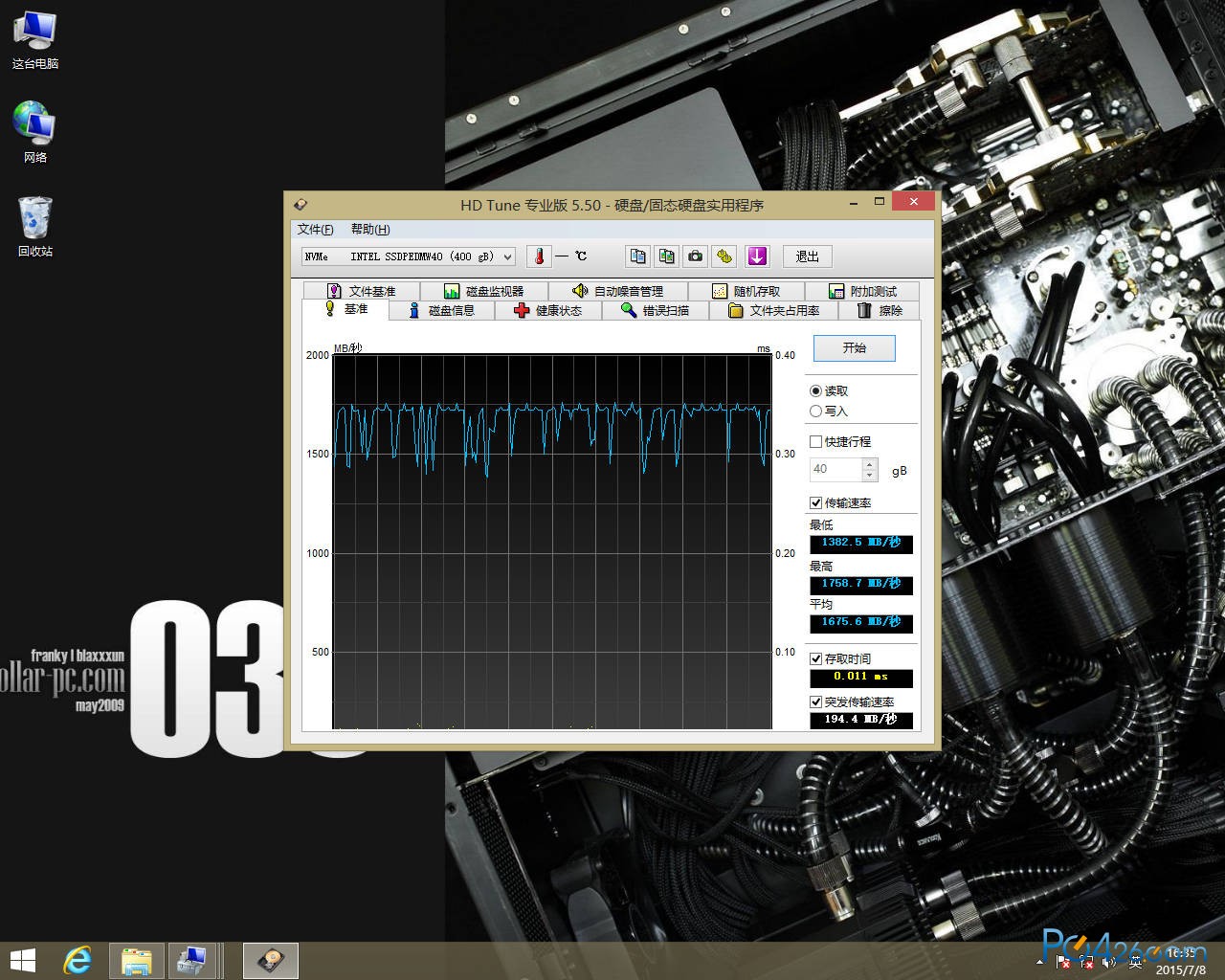The height and width of the screenshot is (980, 1225).
Task: Switch to 附加测试 tab
Action: point(862,291)
